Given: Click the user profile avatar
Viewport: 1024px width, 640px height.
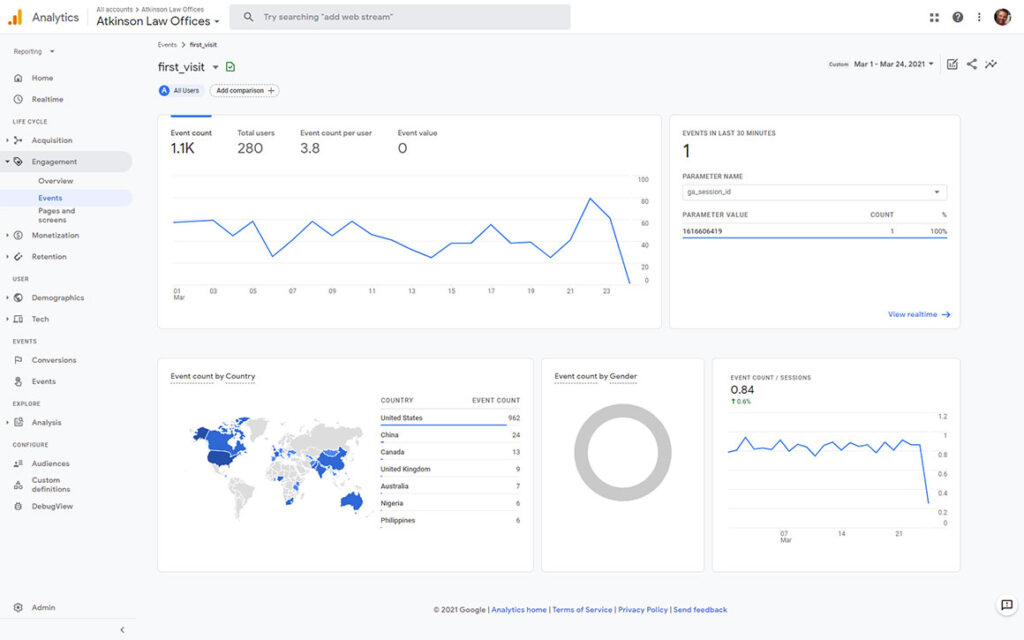Looking at the screenshot, I should point(1002,18).
